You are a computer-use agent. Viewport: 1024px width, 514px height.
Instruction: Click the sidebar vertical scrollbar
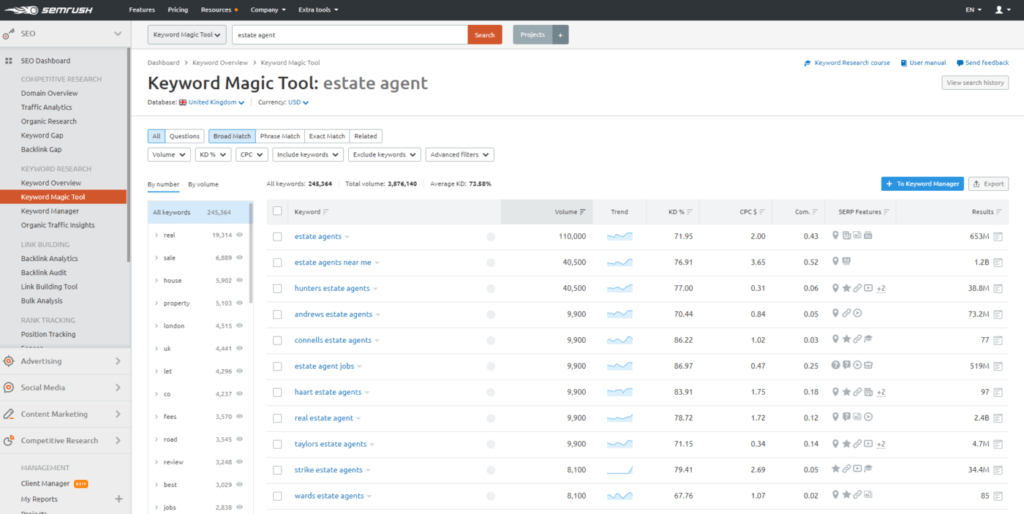(129, 153)
